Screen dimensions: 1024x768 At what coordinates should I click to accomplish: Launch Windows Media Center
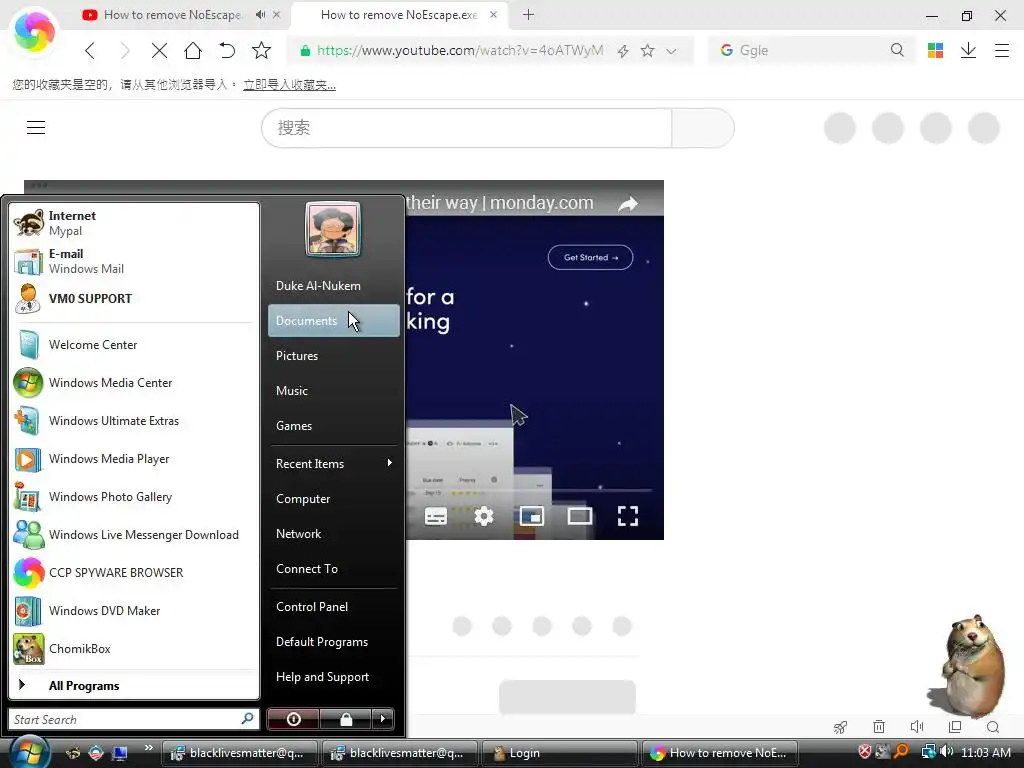point(133,383)
